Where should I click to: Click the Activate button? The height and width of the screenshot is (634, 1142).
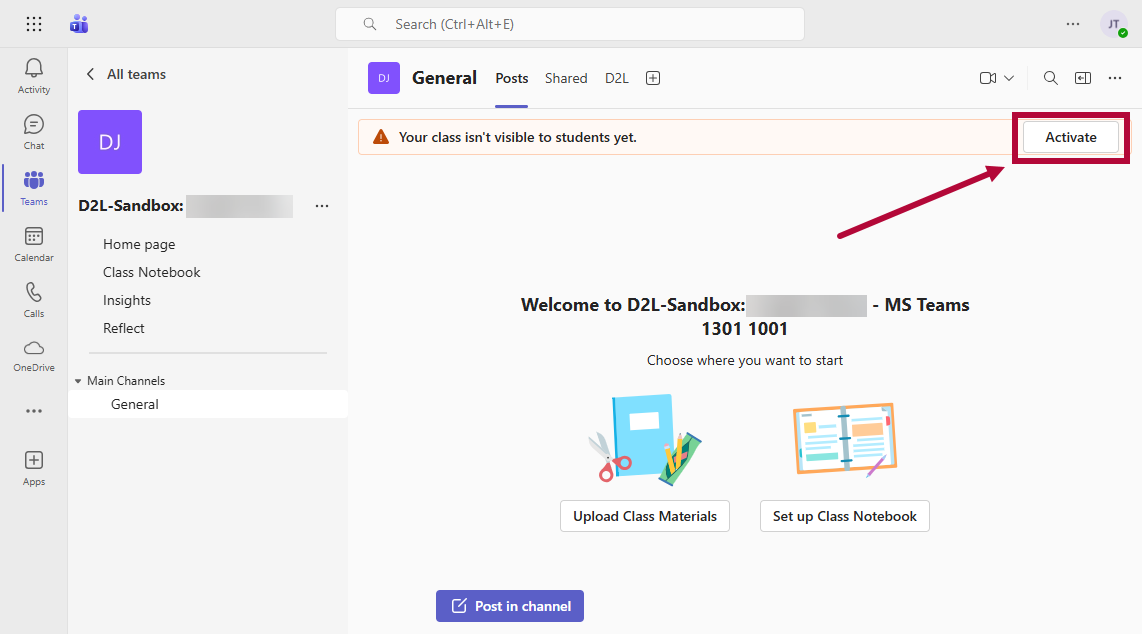coord(1071,137)
